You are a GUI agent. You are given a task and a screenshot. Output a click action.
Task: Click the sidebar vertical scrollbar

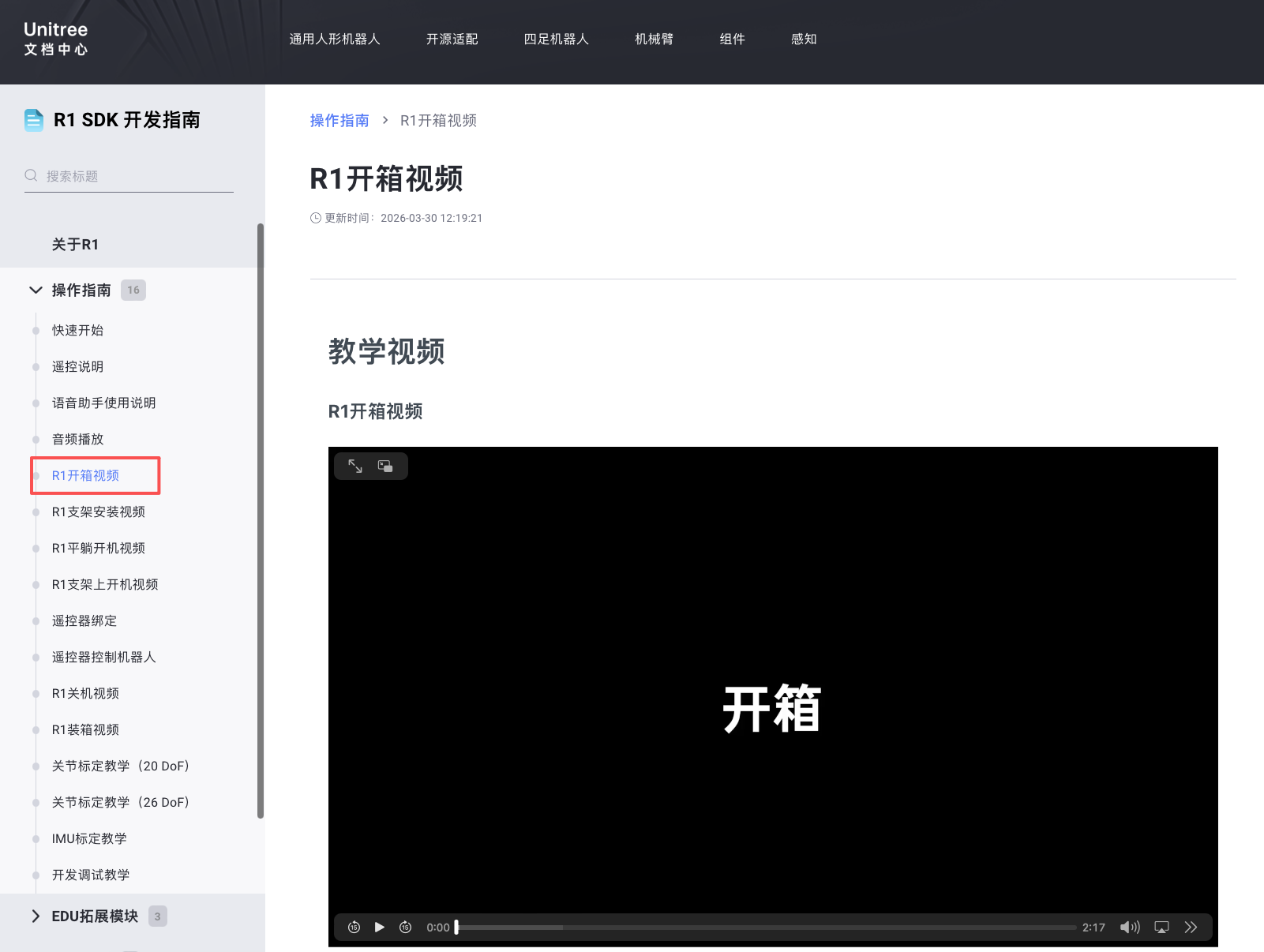click(261, 521)
